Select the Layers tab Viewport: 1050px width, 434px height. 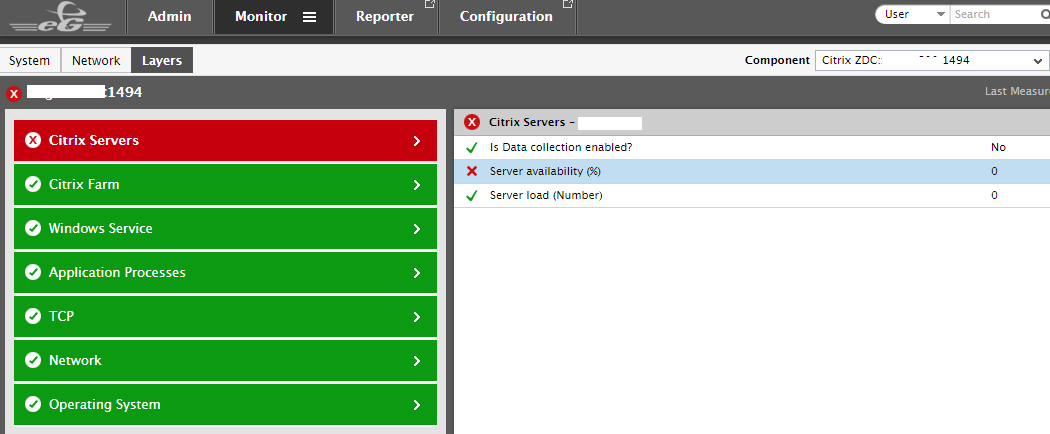pos(162,60)
